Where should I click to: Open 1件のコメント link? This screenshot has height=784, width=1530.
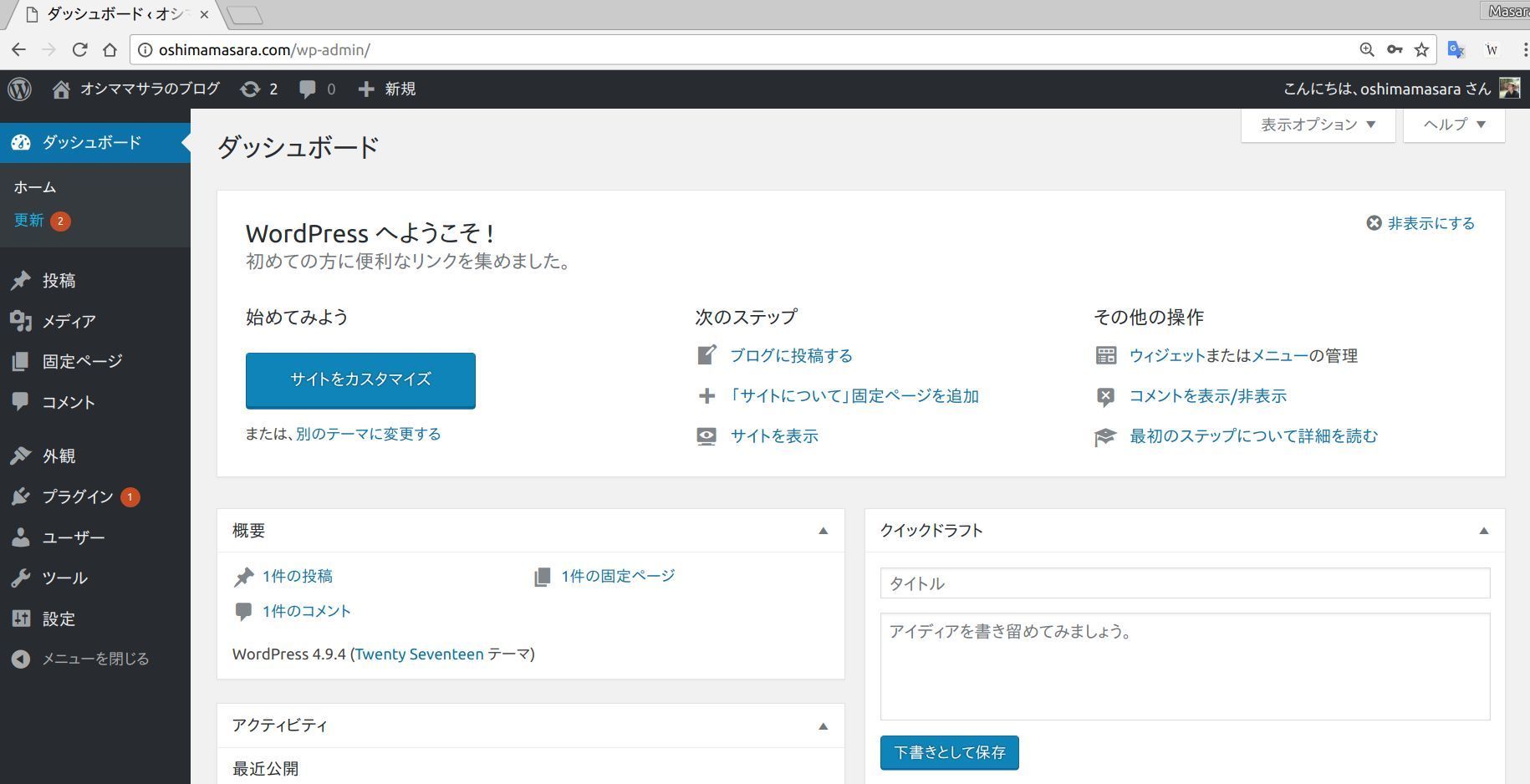pyautogui.click(x=307, y=611)
